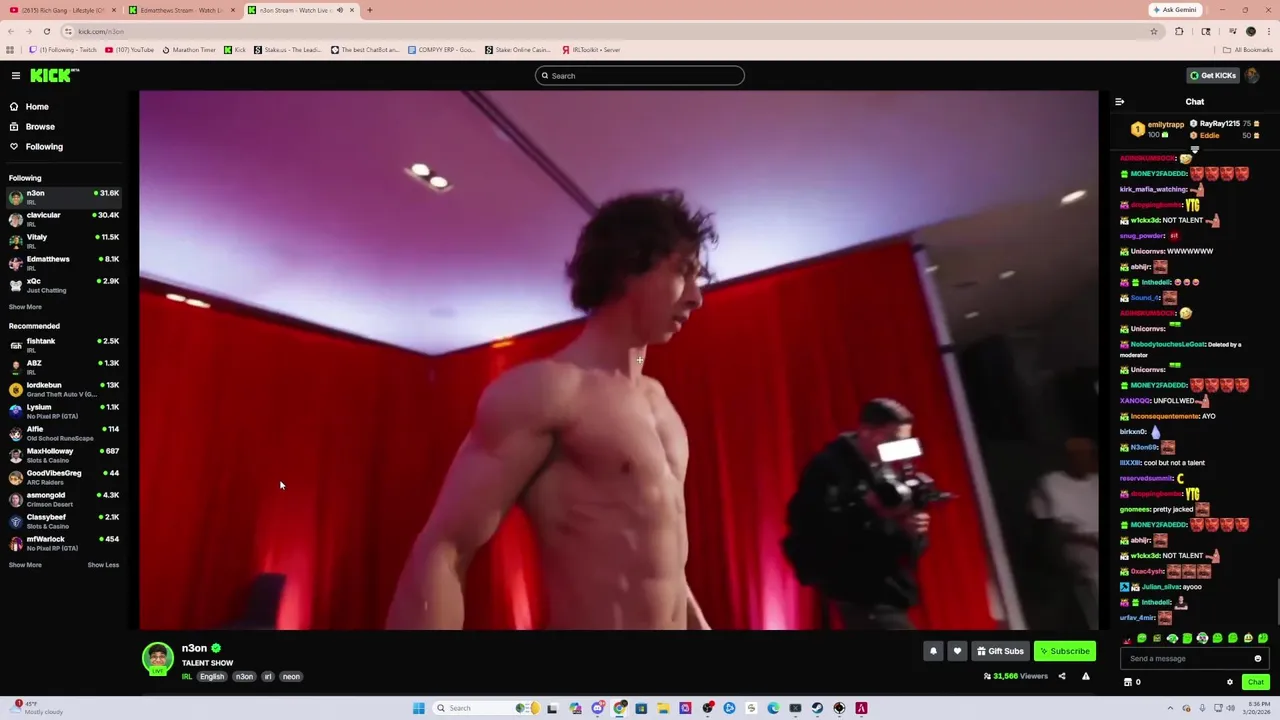Open fishtank recommended channel
This screenshot has height=720, width=1280.
click(x=64, y=345)
